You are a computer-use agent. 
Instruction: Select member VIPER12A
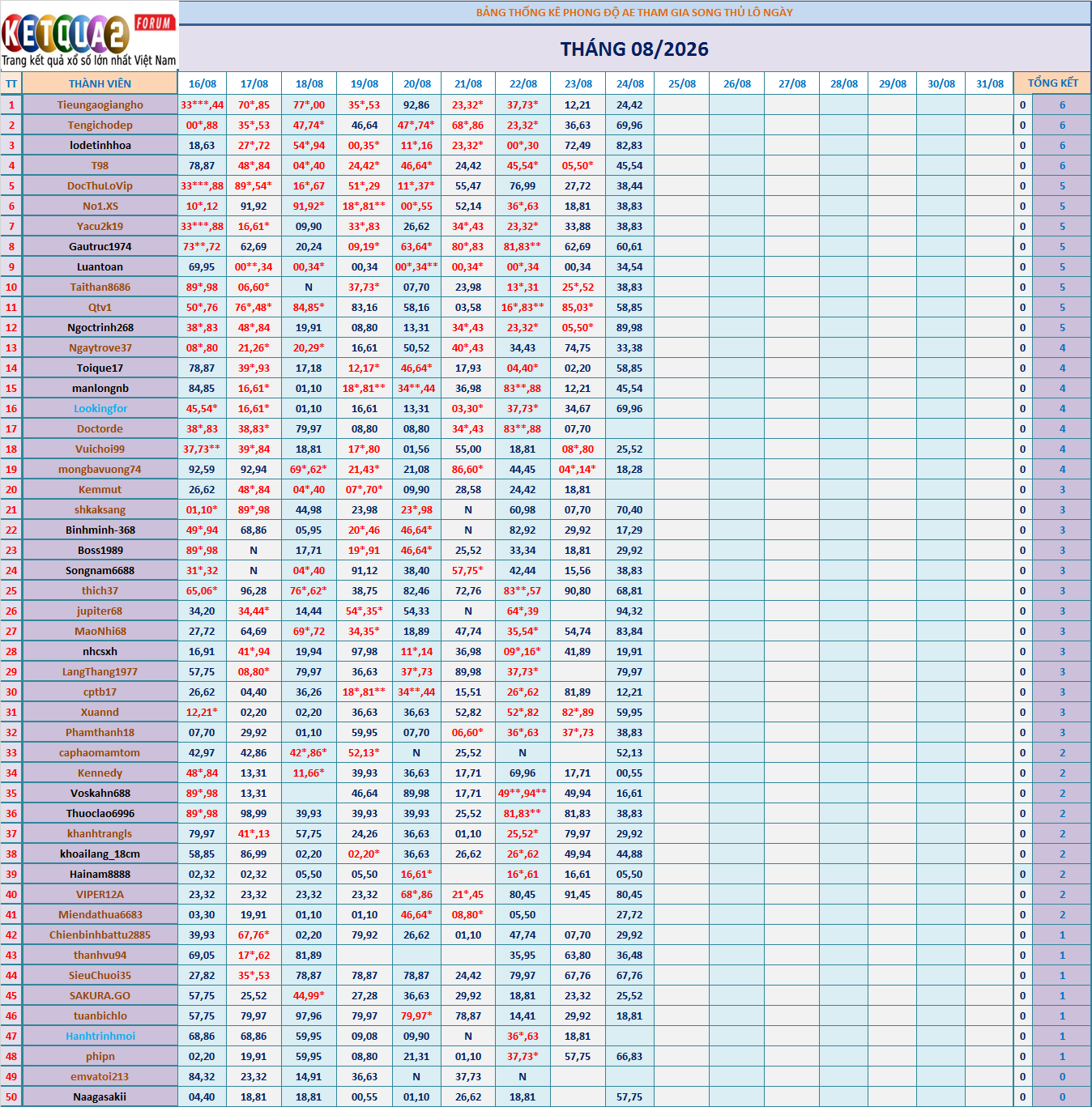coord(100,895)
